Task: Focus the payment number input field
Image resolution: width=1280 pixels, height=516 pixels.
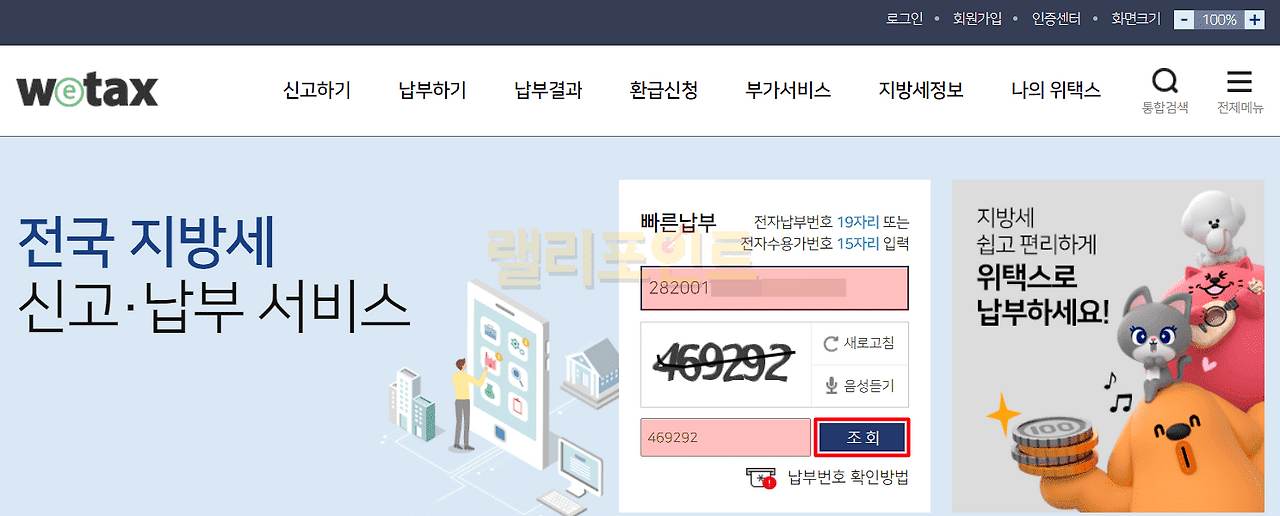Action: (775, 289)
